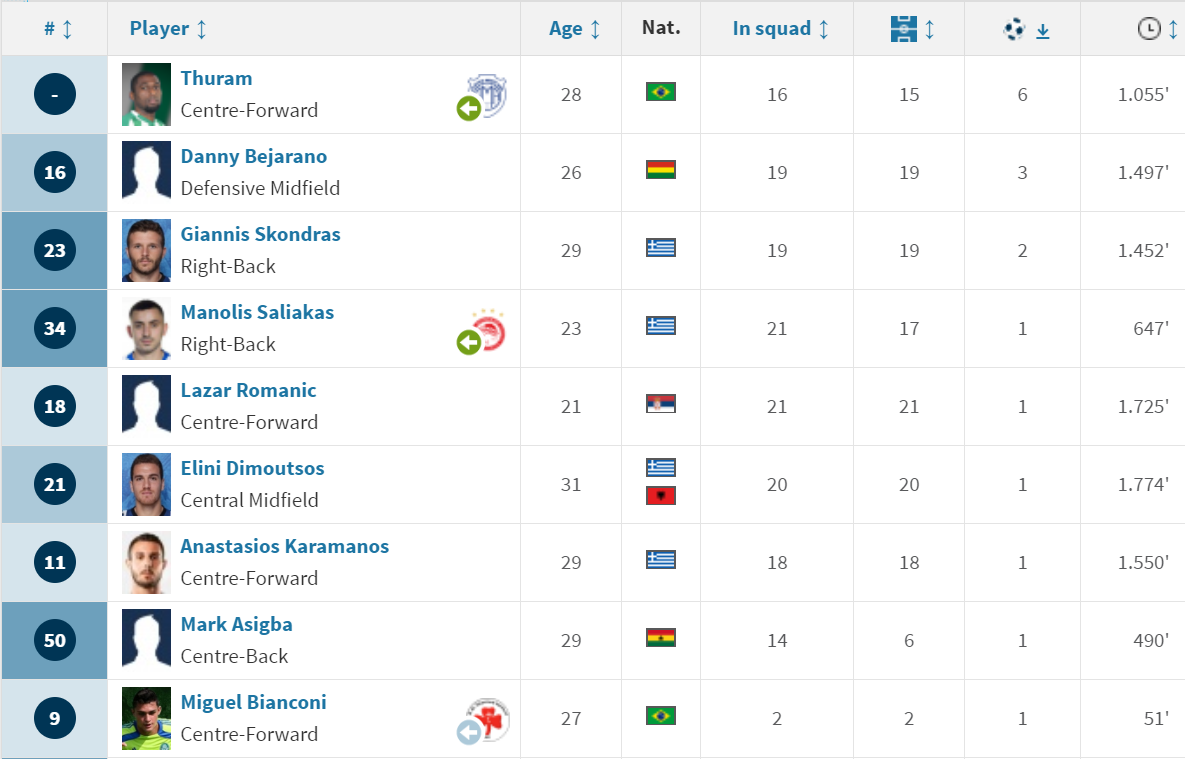Click Miguel Bianconi's departure club badge icon
1185x759 pixels.
click(x=483, y=720)
